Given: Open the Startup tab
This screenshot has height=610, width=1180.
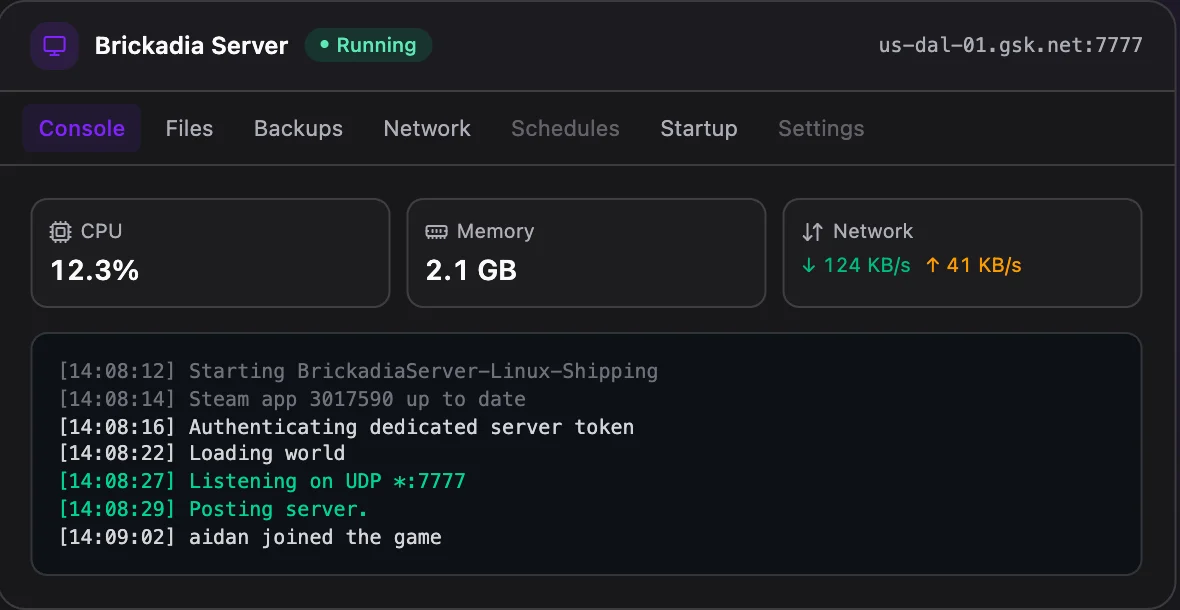Looking at the screenshot, I should (698, 129).
